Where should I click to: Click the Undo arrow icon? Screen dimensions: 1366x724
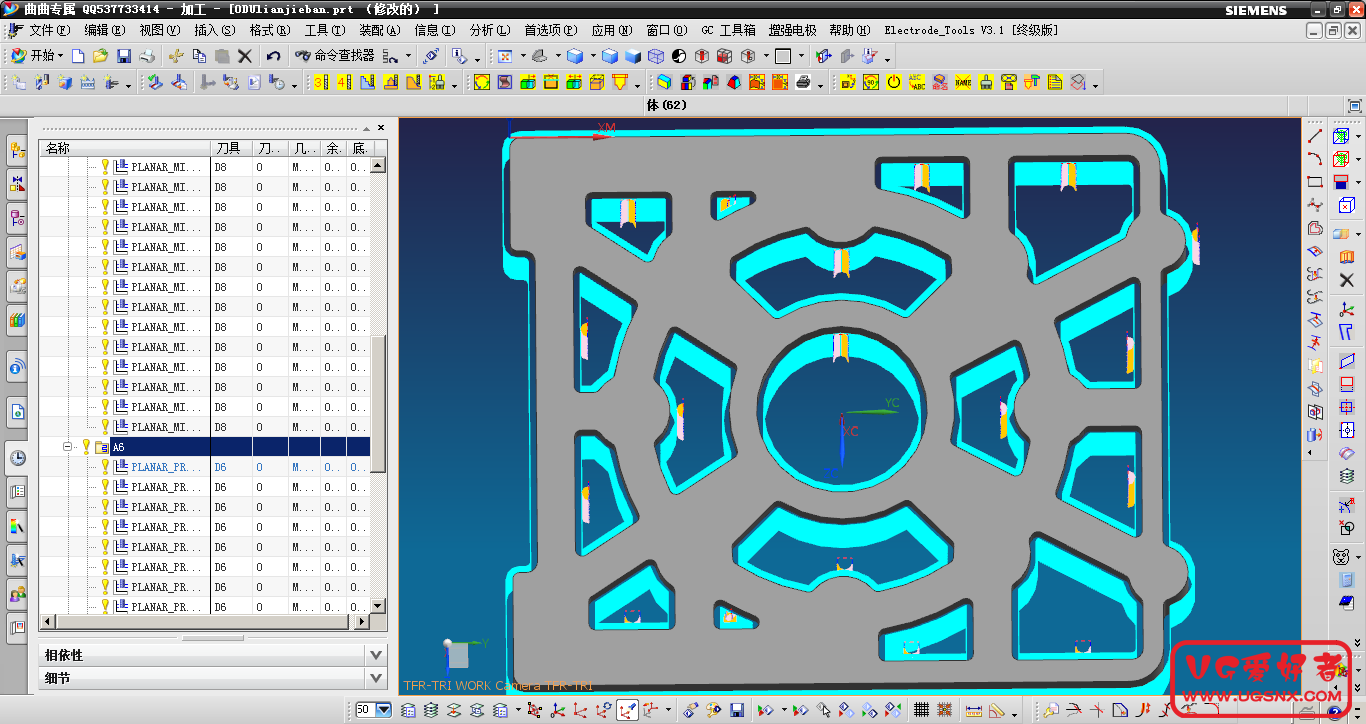273,56
